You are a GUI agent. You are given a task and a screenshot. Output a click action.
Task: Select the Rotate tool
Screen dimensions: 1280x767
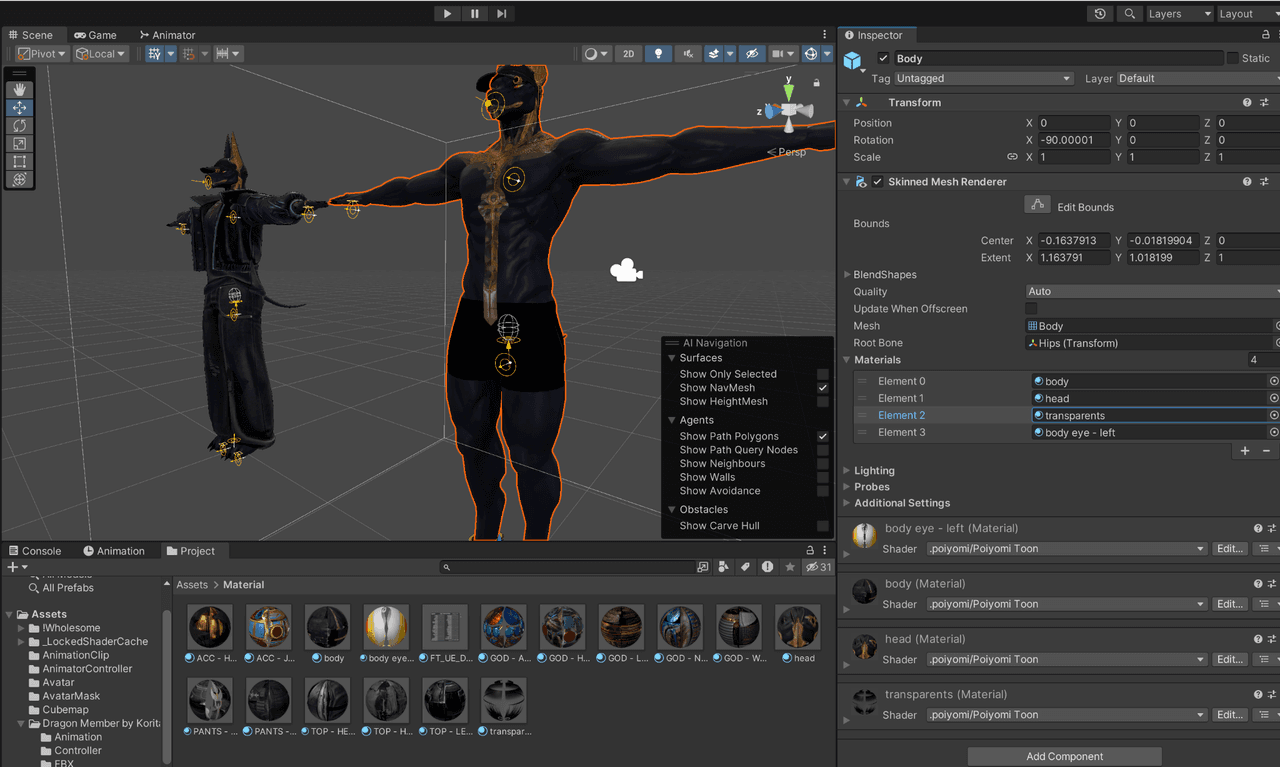click(19, 126)
